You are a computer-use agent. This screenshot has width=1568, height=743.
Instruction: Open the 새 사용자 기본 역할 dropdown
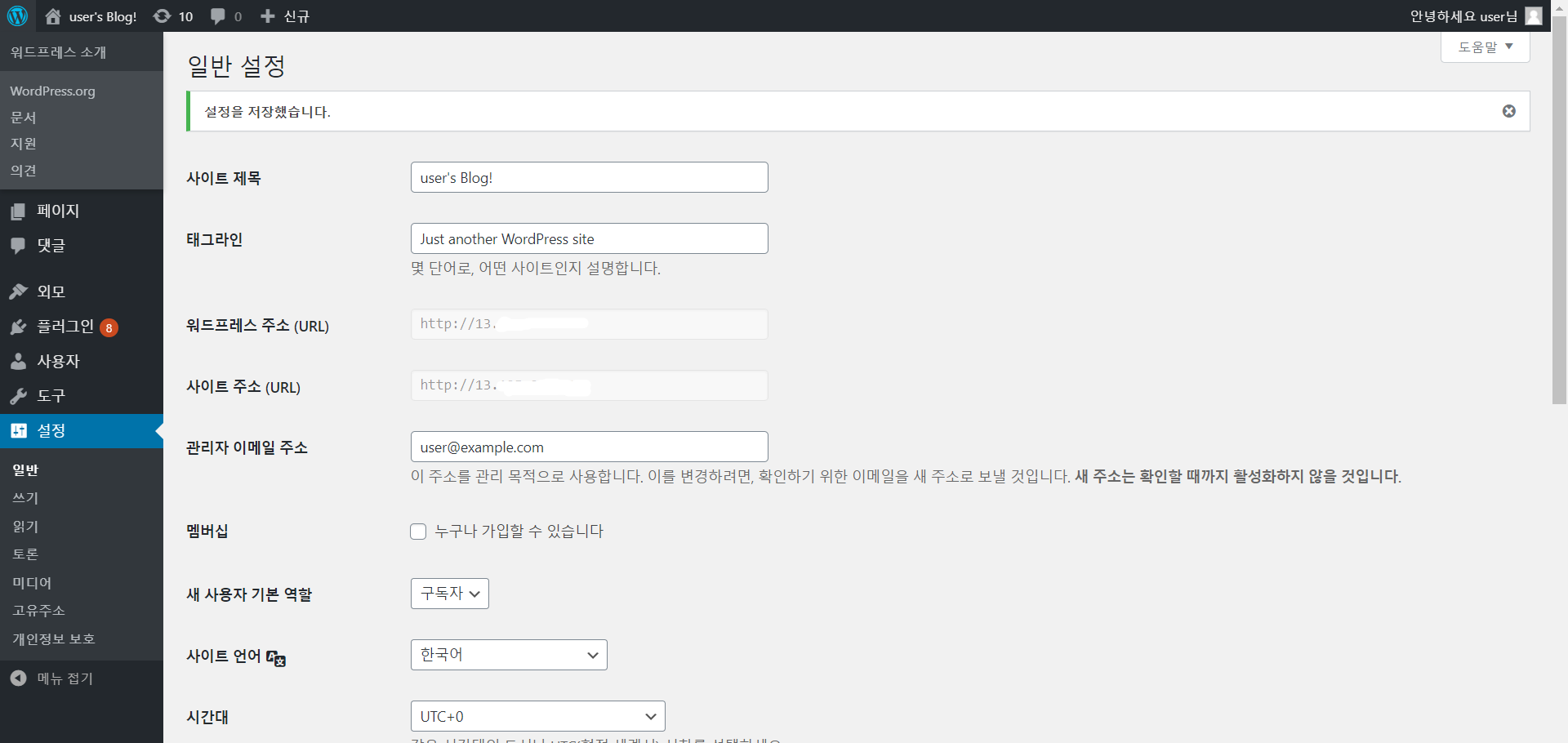pos(450,594)
